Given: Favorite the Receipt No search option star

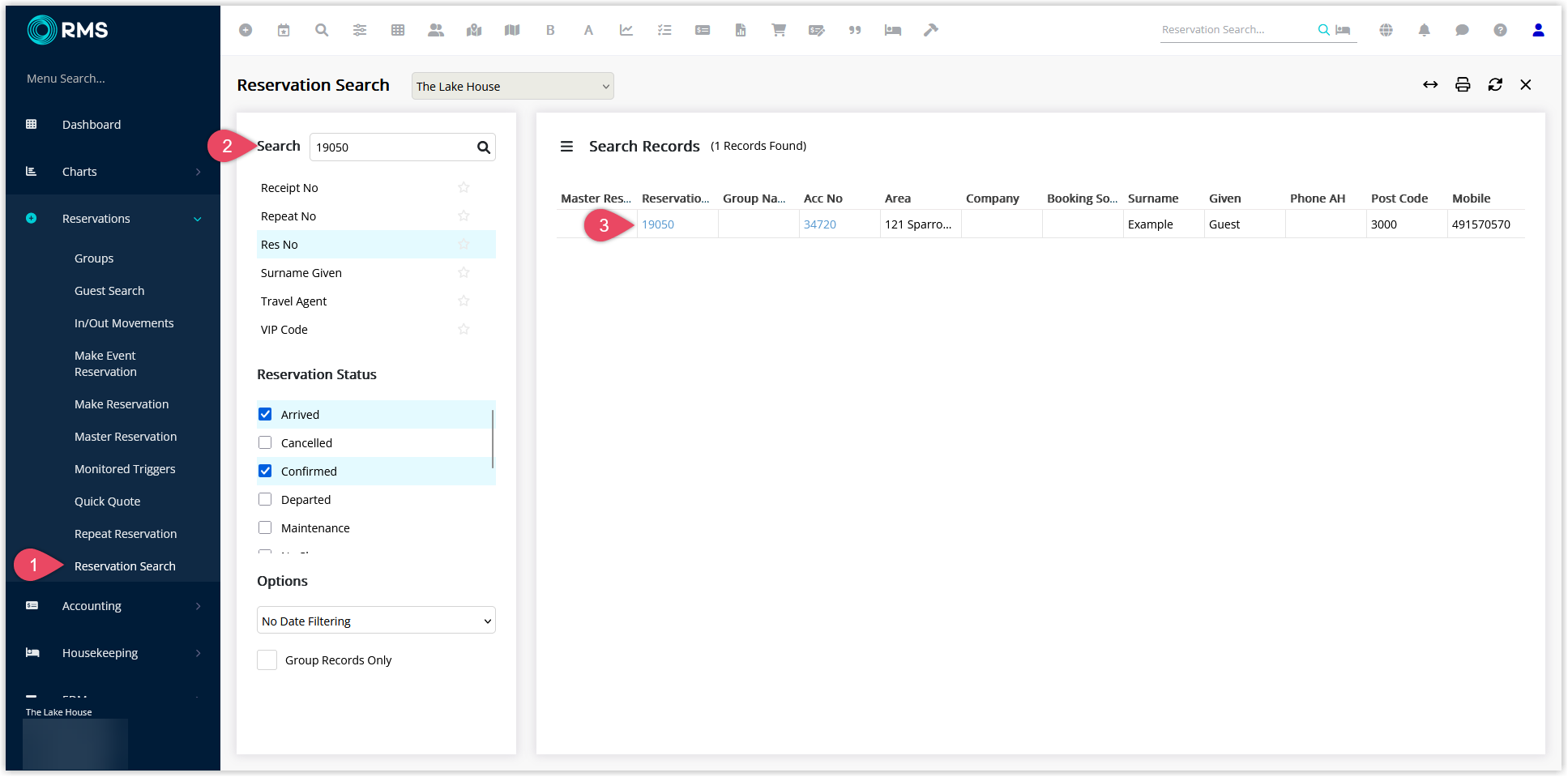Looking at the screenshot, I should pos(464,187).
